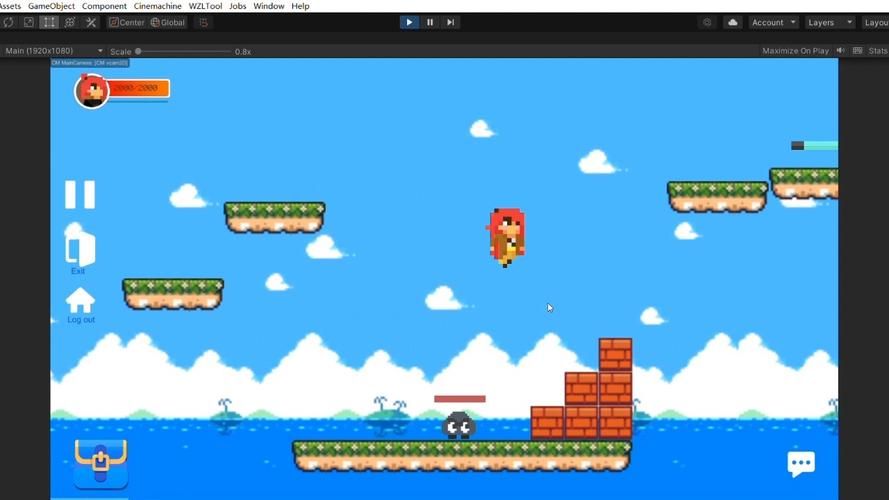Toggle Maximize On Play
889x500 pixels.
[795, 50]
